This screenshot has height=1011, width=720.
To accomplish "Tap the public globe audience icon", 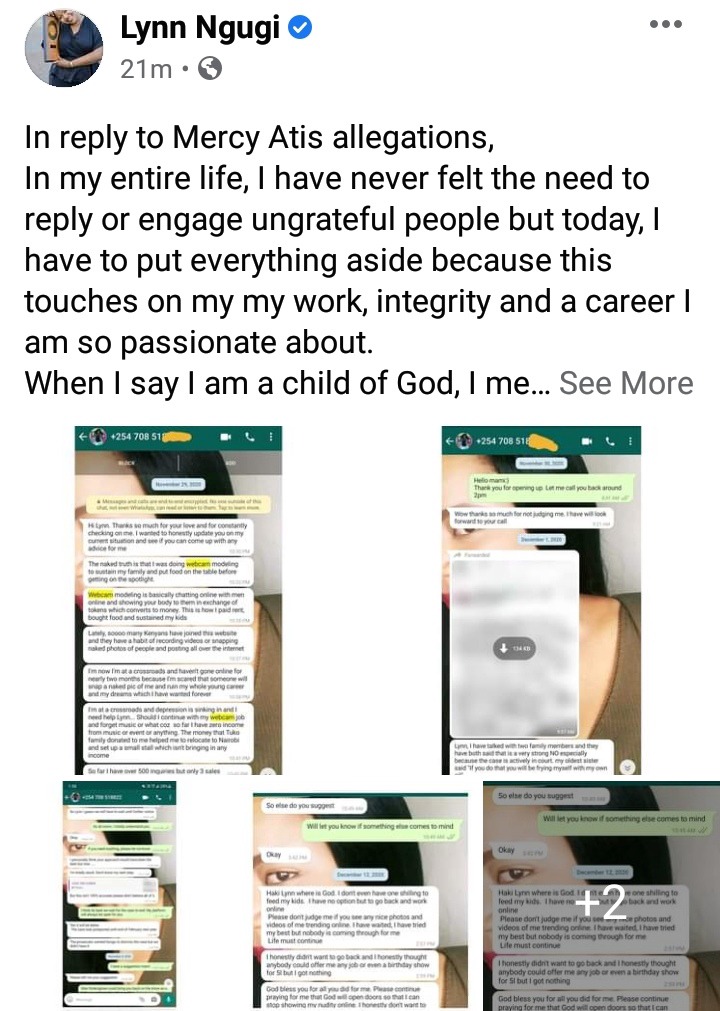I will pos(209,68).
